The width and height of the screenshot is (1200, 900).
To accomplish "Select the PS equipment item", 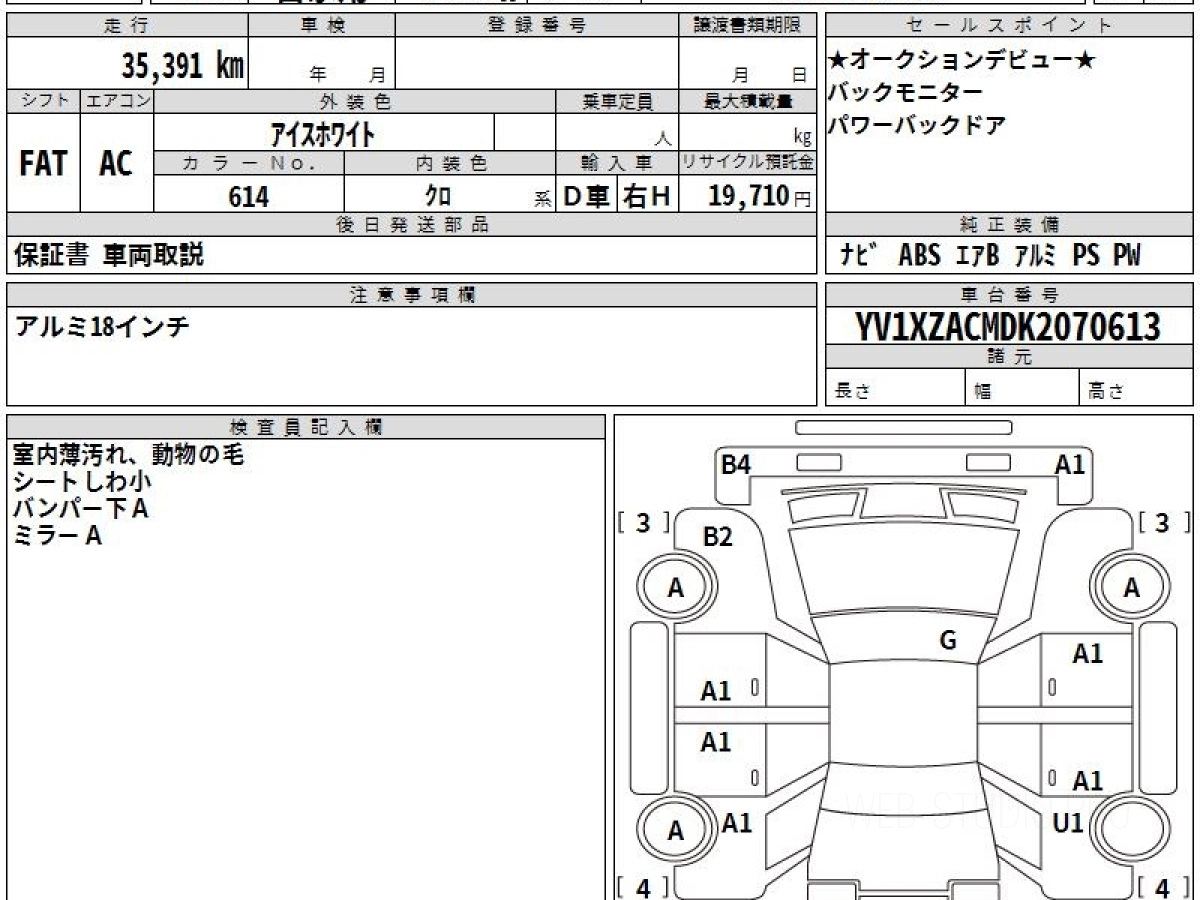I will pos(1086,256).
